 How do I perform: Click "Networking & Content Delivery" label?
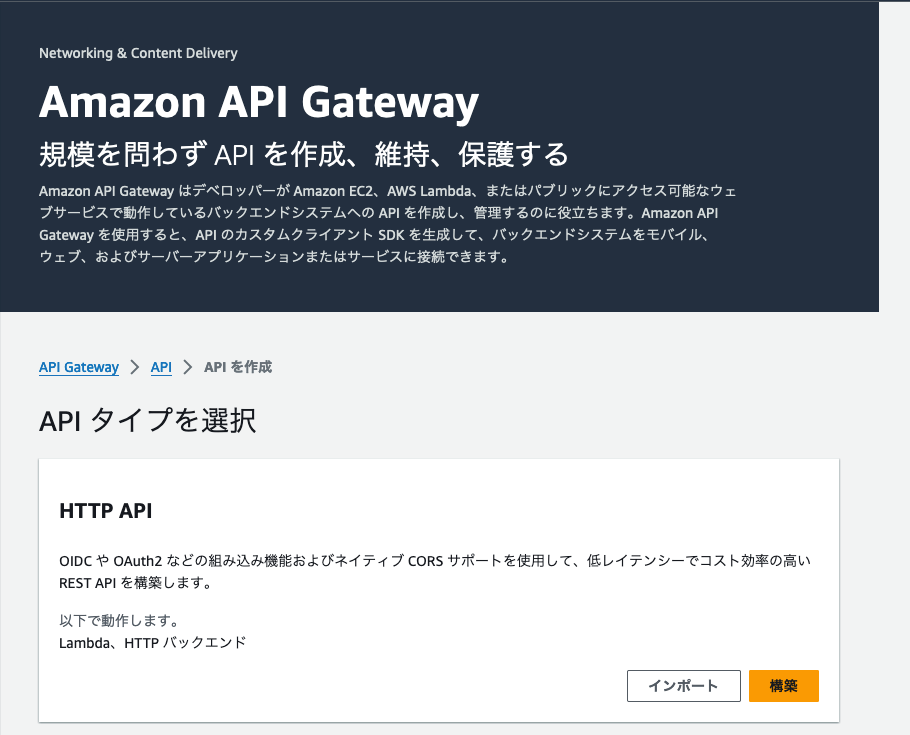pos(138,53)
